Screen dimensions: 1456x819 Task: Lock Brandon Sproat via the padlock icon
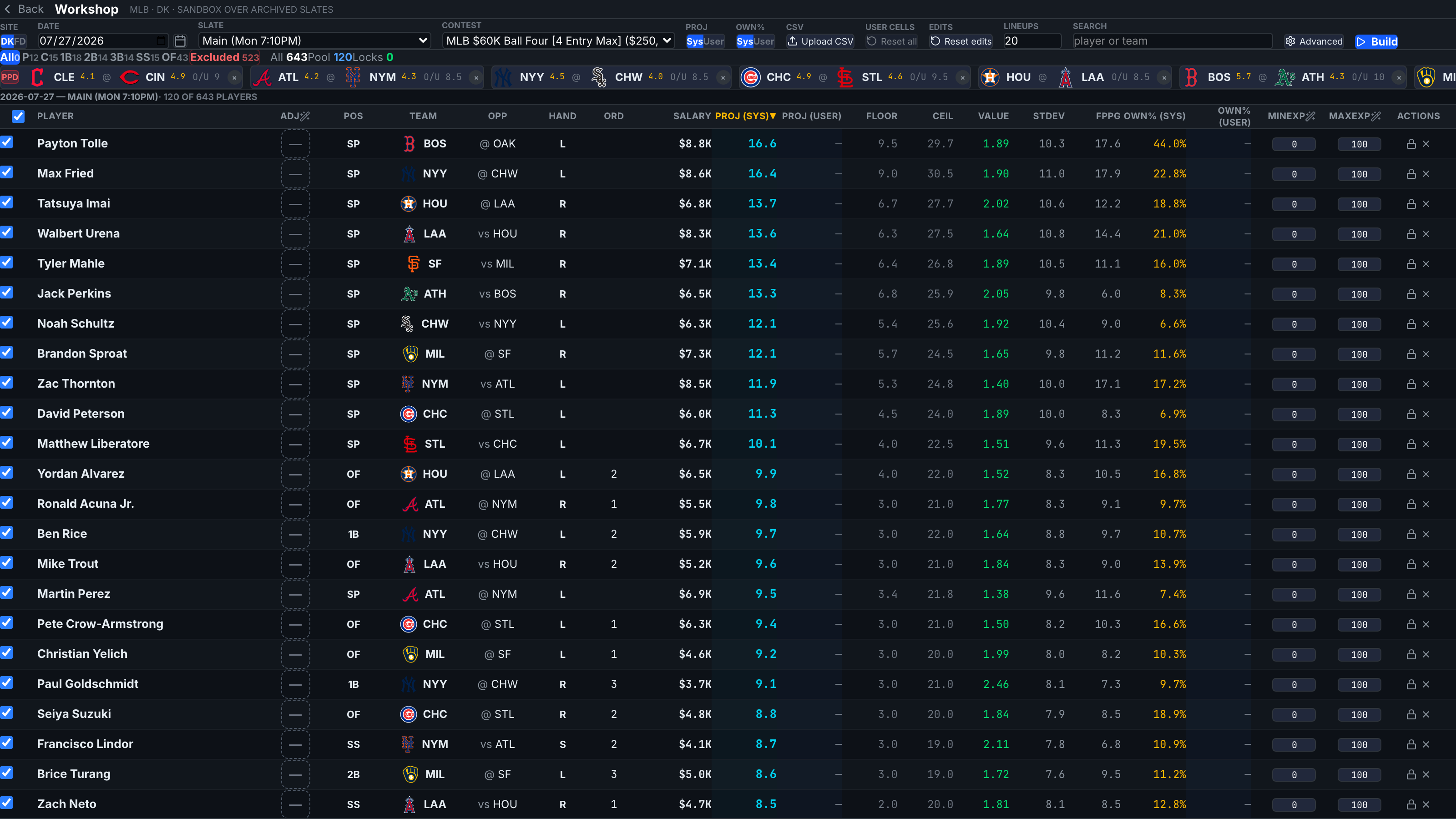[1411, 354]
